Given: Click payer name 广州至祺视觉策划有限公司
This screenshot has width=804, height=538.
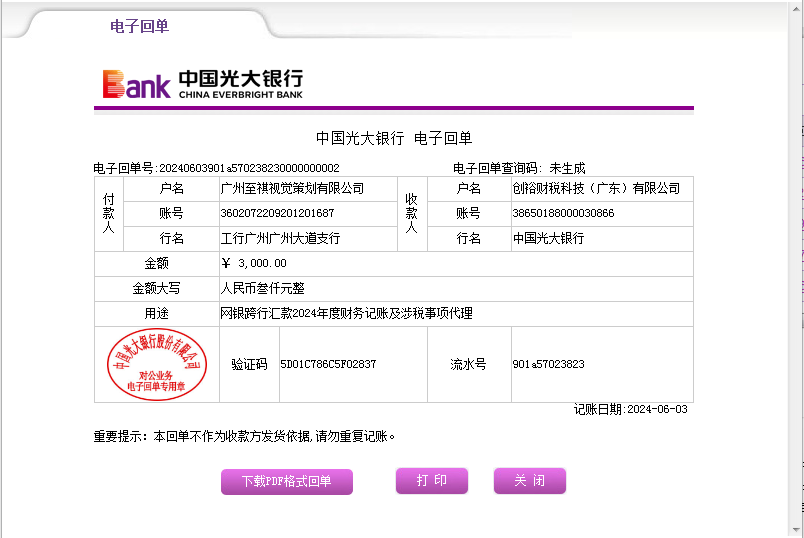Looking at the screenshot, I should click(292, 188).
